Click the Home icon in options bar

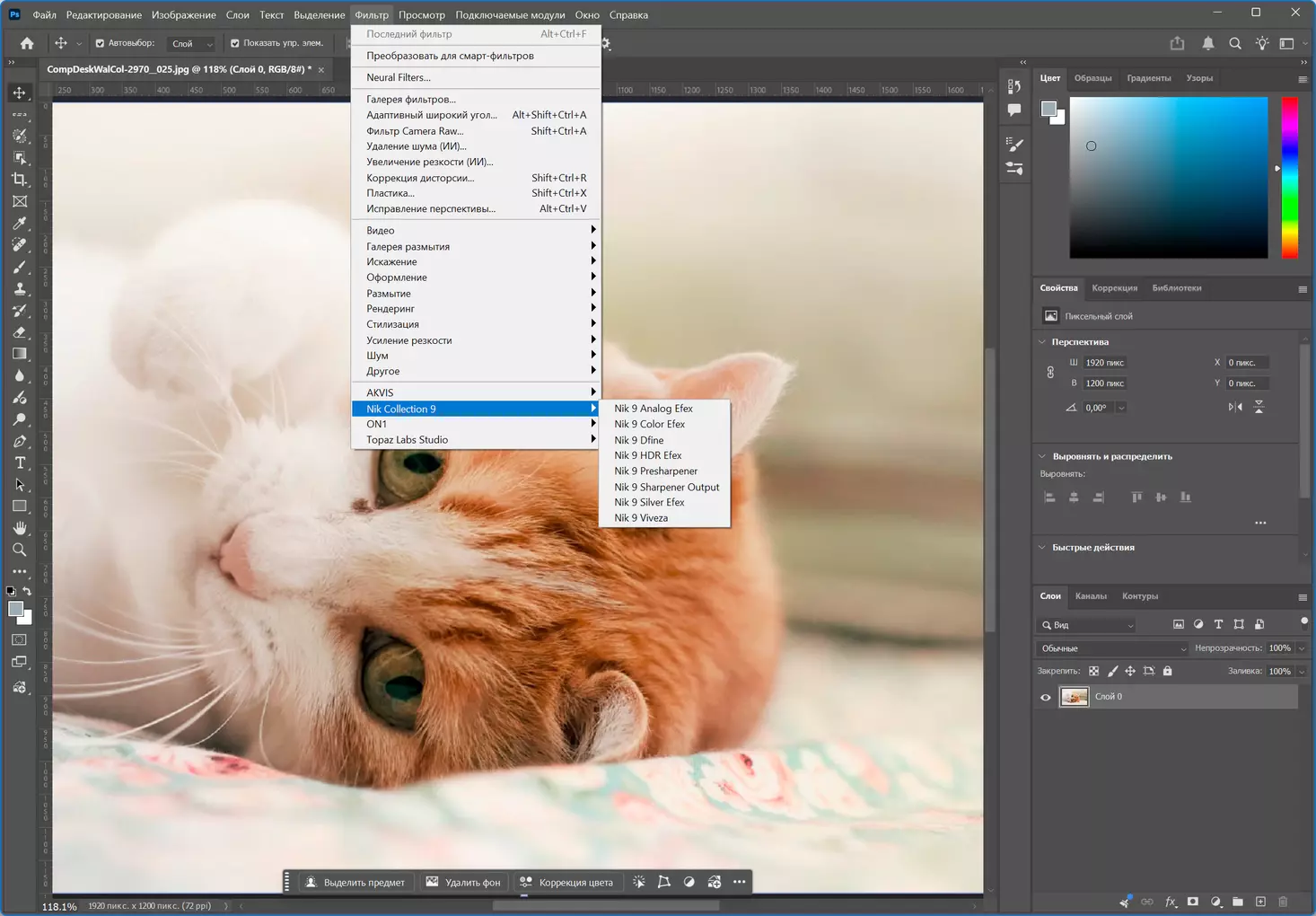[x=27, y=43]
